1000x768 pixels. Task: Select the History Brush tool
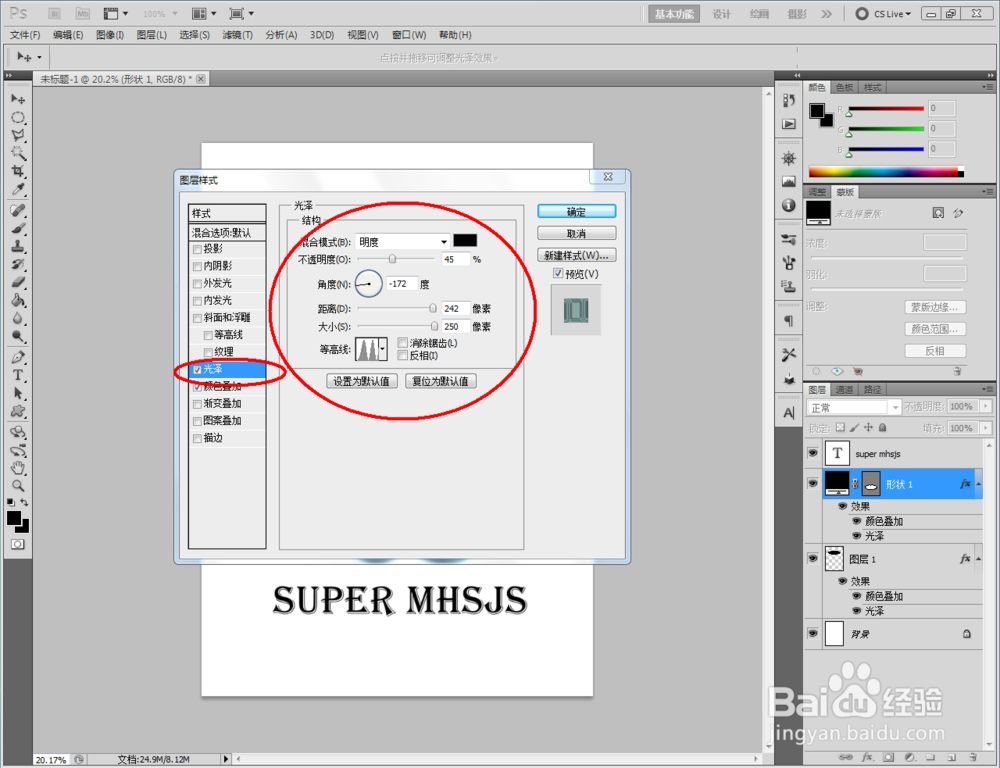(x=18, y=263)
